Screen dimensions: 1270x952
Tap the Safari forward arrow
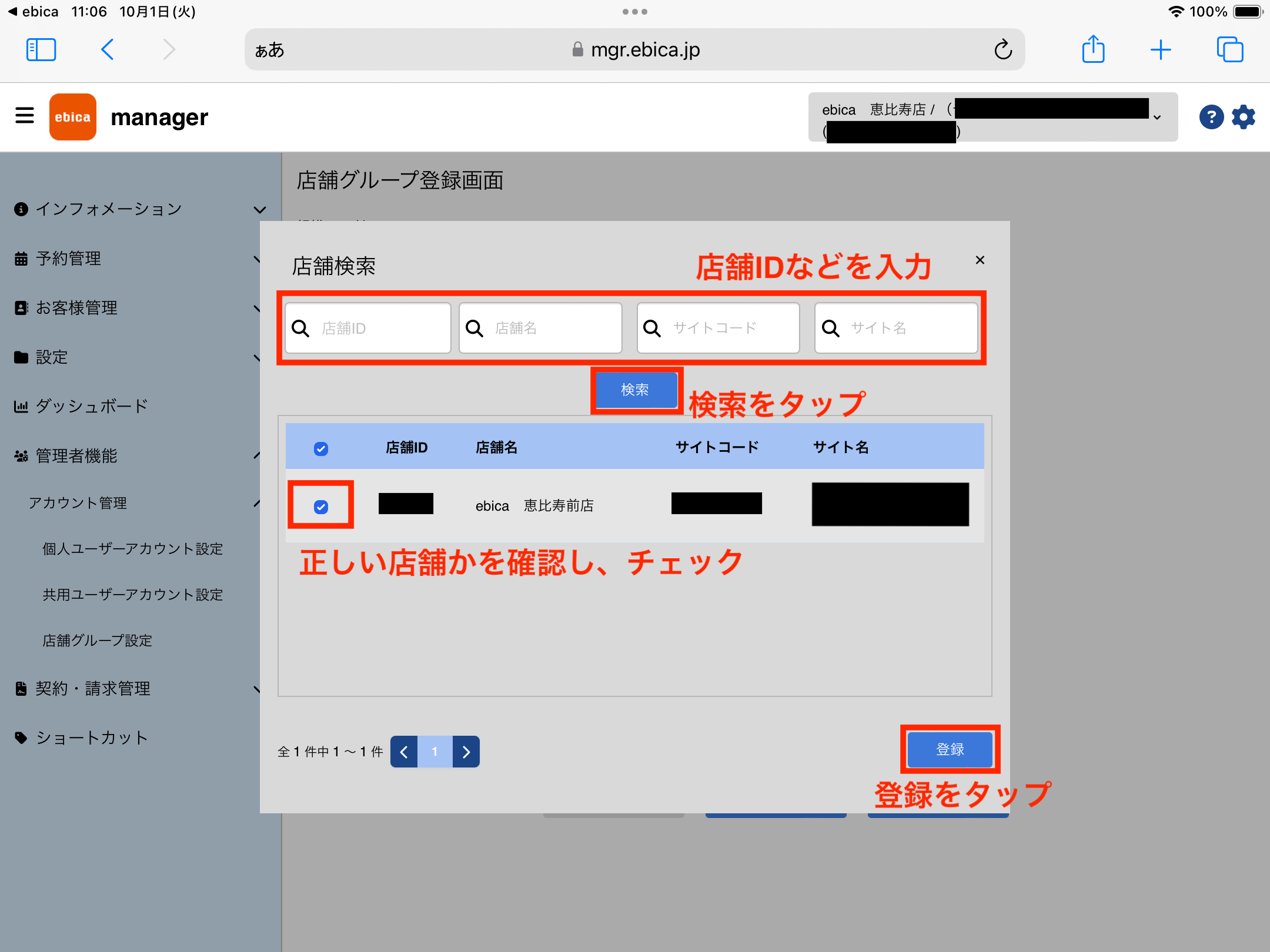tap(169, 50)
